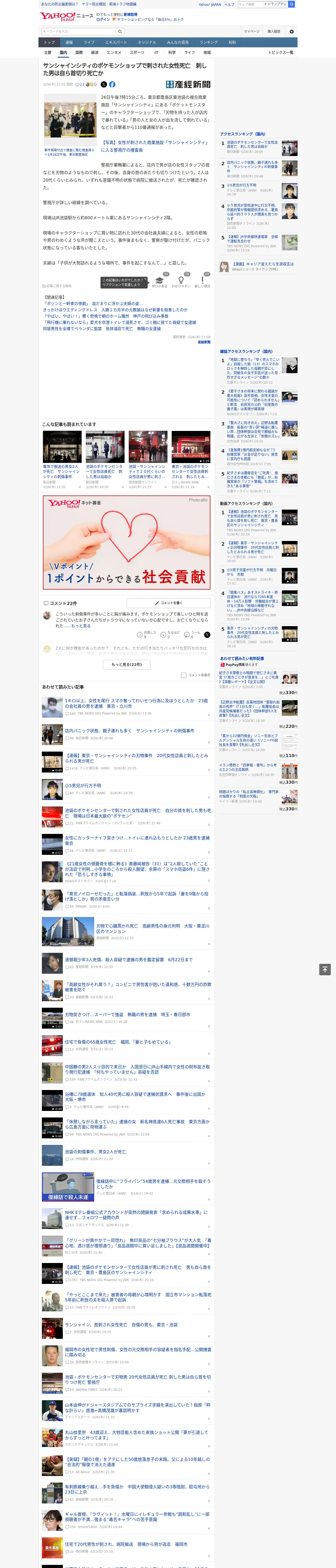Share the article on Facebook
Screen dimensions: 336x1568
pyautogui.click(x=112, y=85)
